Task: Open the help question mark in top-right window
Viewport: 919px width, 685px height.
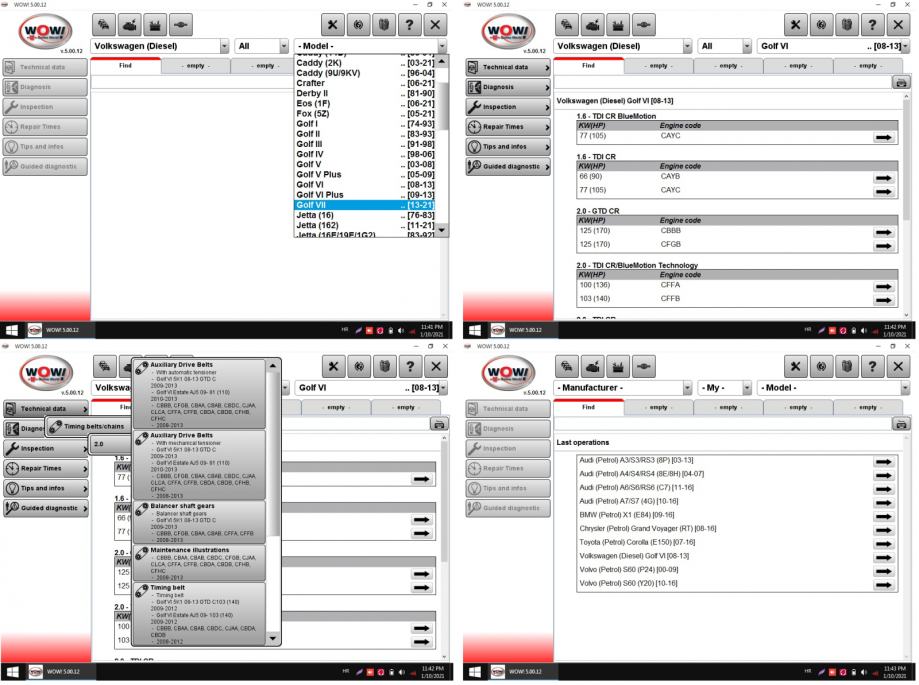Action: click(x=873, y=25)
